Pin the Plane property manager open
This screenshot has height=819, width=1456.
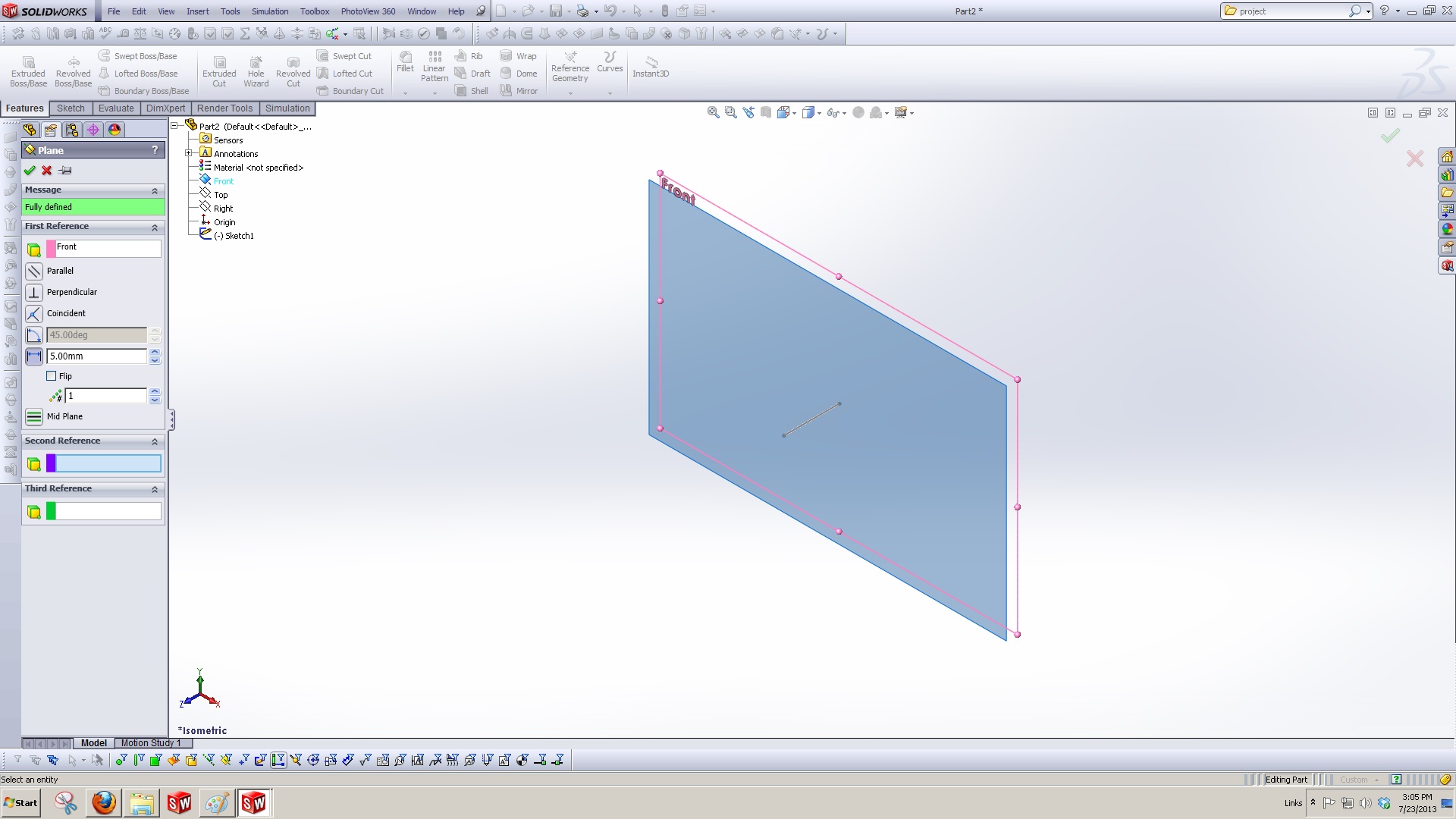coord(65,171)
